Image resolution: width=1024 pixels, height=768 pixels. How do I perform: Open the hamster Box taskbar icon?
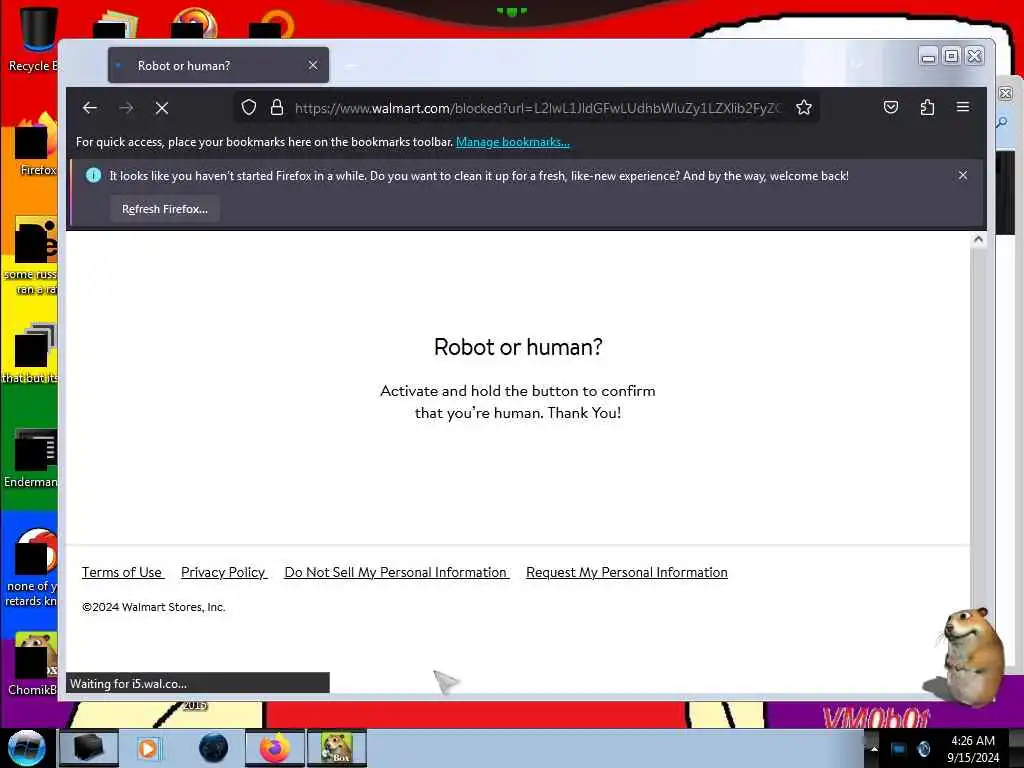[x=337, y=748]
